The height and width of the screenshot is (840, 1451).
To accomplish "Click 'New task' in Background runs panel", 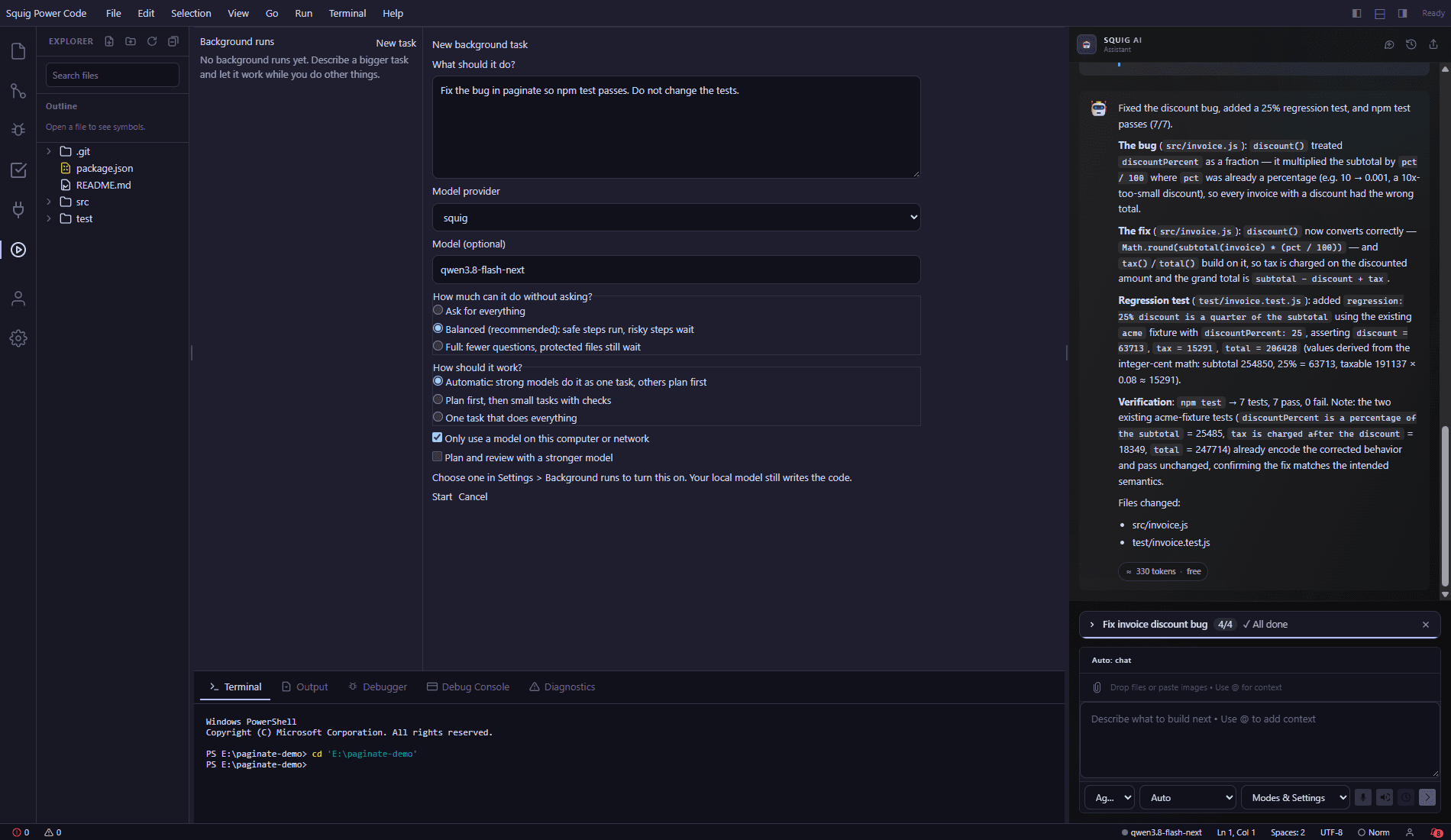I will pyautogui.click(x=396, y=43).
